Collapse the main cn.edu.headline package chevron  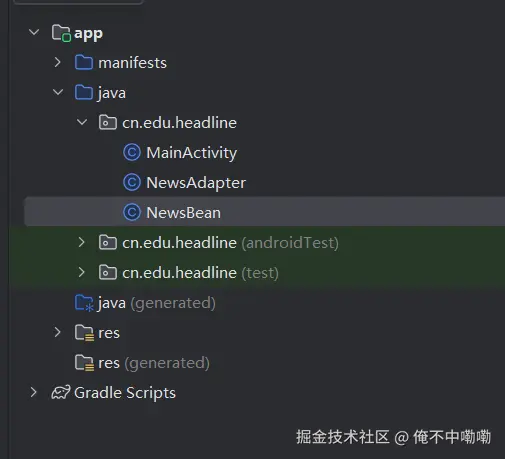coord(82,122)
